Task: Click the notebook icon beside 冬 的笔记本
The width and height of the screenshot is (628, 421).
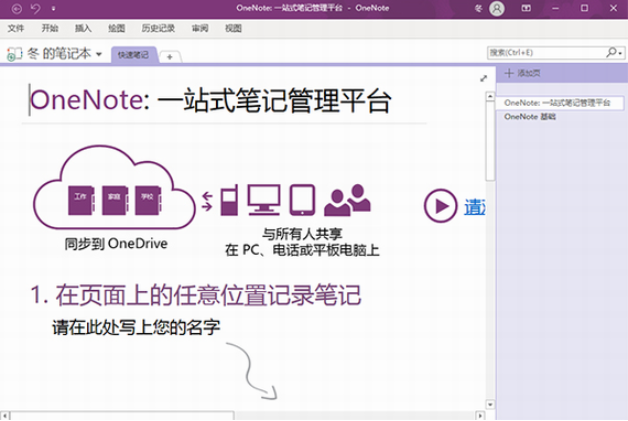Action: pyautogui.click(x=14, y=53)
